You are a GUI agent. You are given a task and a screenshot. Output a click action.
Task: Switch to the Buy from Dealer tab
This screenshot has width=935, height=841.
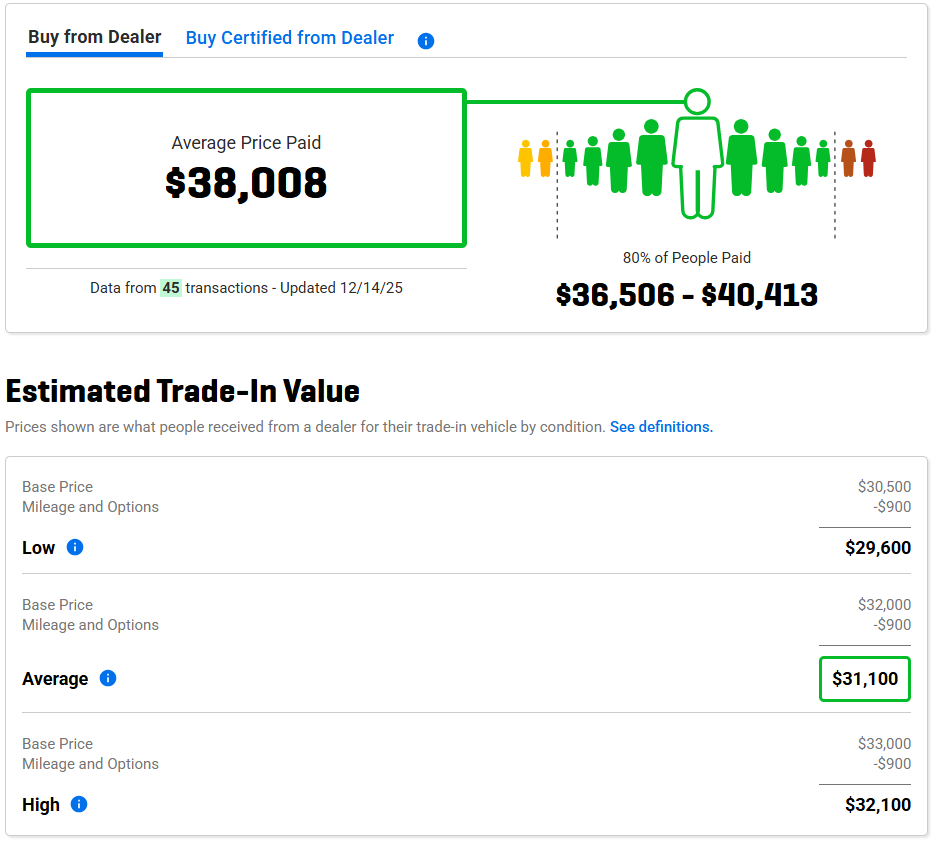click(x=94, y=37)
